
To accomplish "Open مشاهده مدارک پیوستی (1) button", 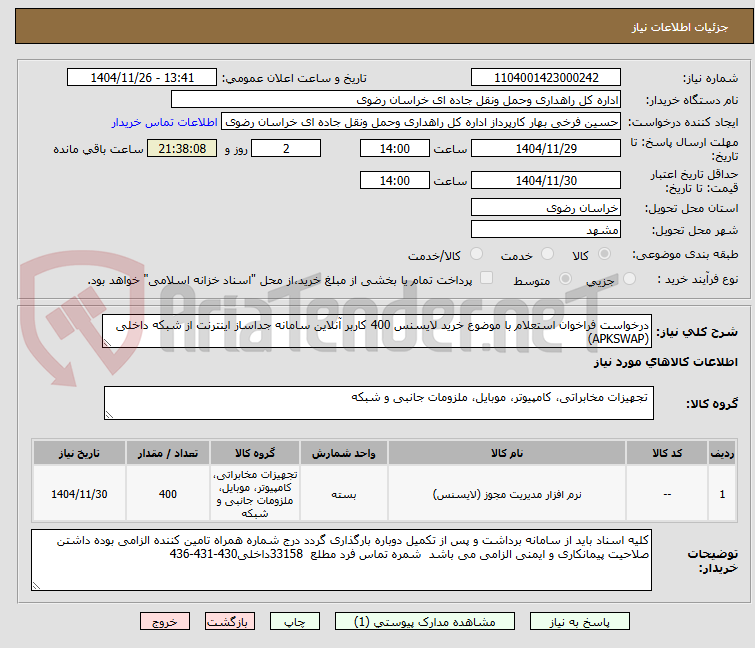I will click(x=425, y=622).
